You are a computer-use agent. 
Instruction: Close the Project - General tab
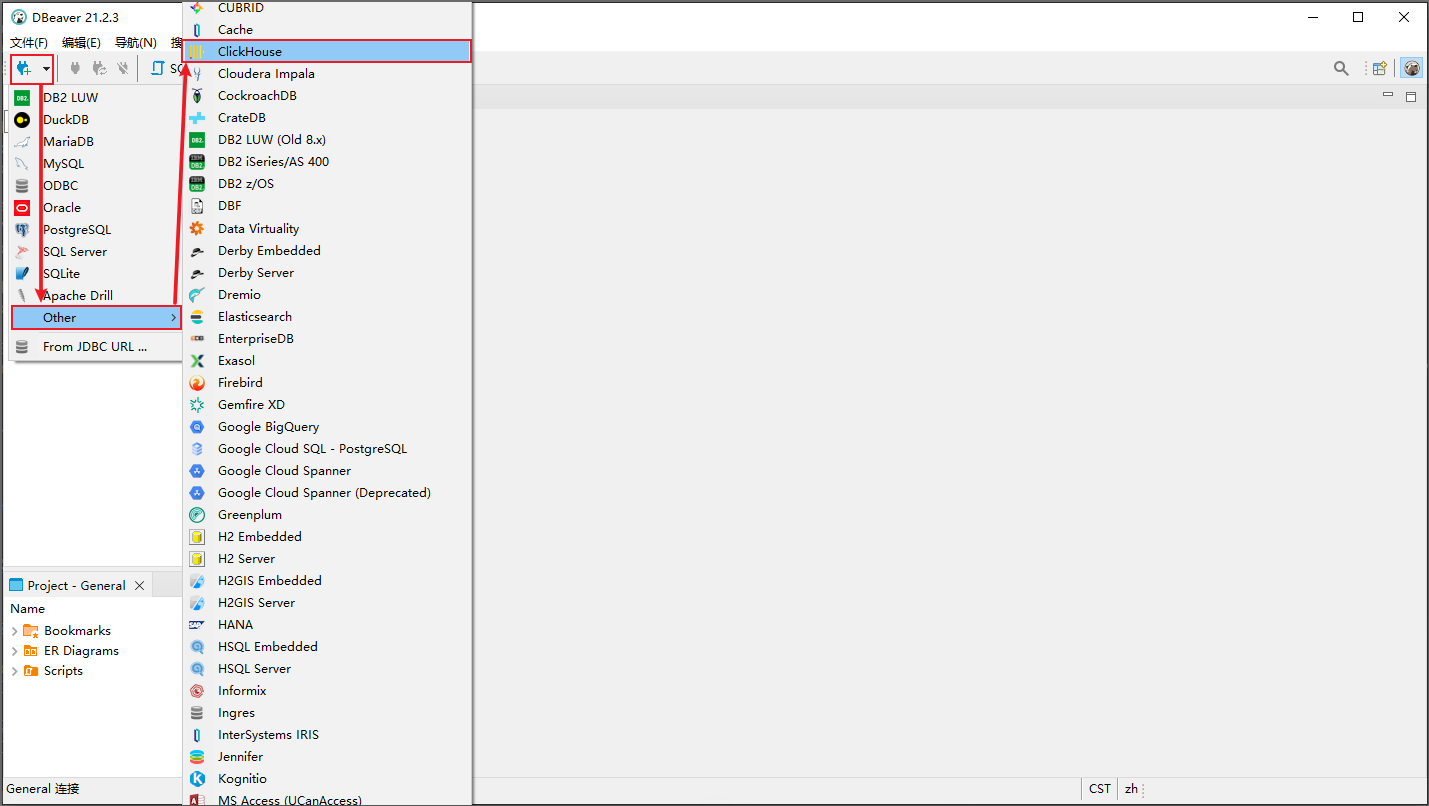139,584
